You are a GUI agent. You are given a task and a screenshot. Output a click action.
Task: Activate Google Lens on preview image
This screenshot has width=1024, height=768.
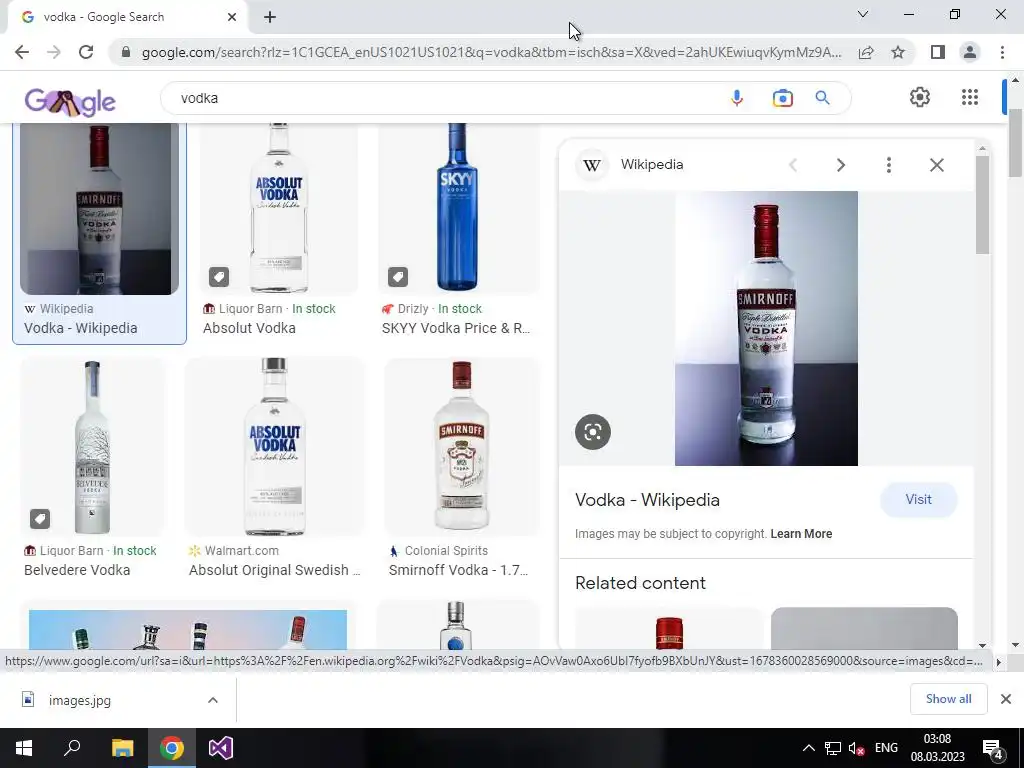tap(592, 432)
